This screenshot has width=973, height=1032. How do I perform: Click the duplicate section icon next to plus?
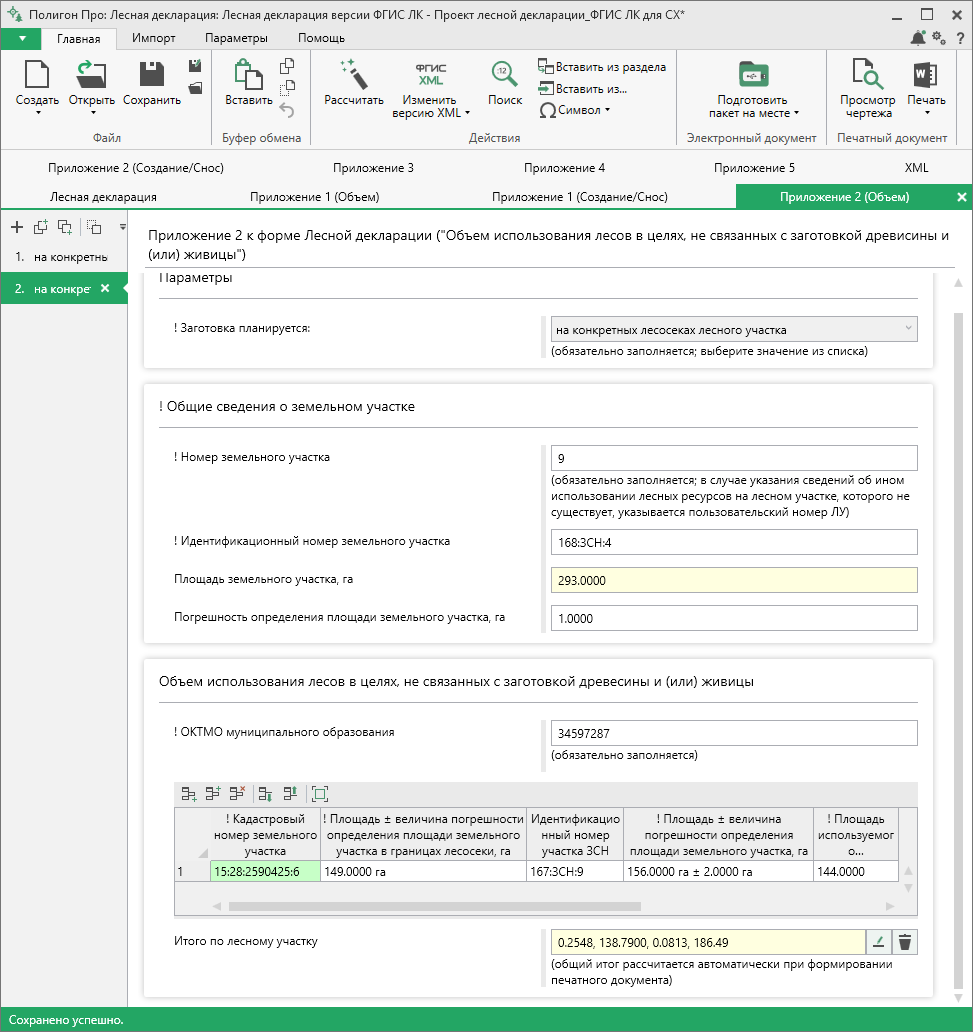coord(41,227)
